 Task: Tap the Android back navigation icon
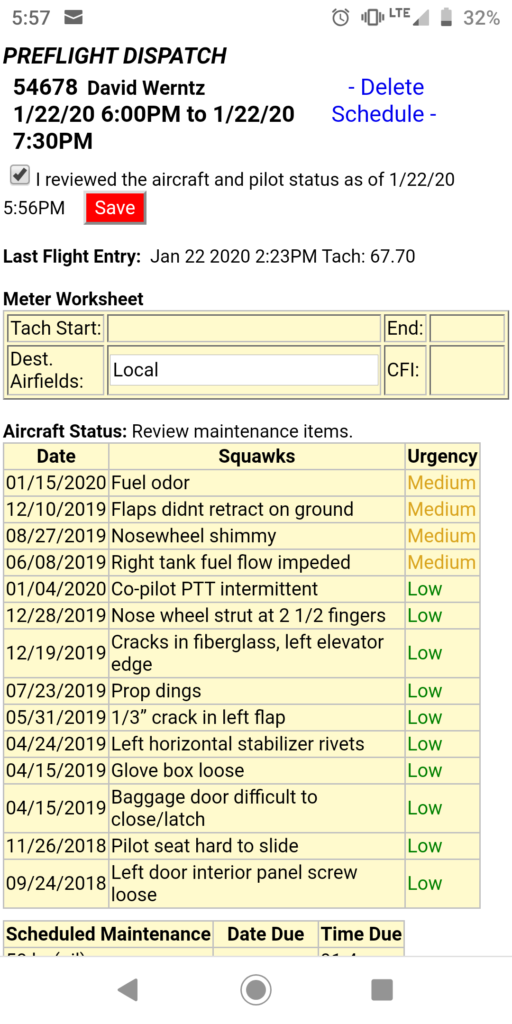pos(128,990)
